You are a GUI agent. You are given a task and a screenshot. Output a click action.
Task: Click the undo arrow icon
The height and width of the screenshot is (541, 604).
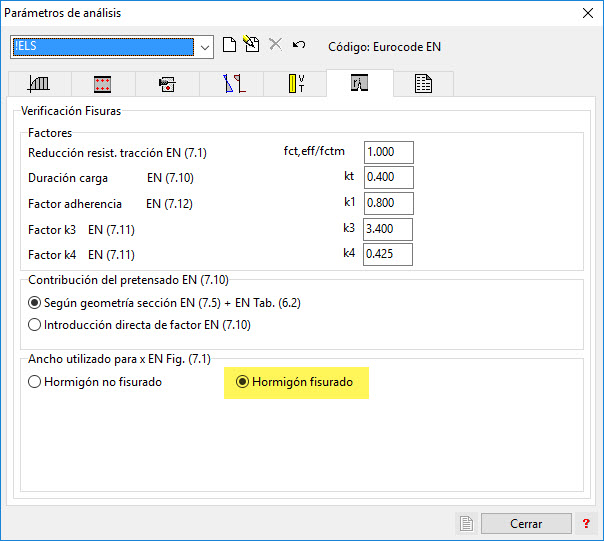tap(298, 46)
